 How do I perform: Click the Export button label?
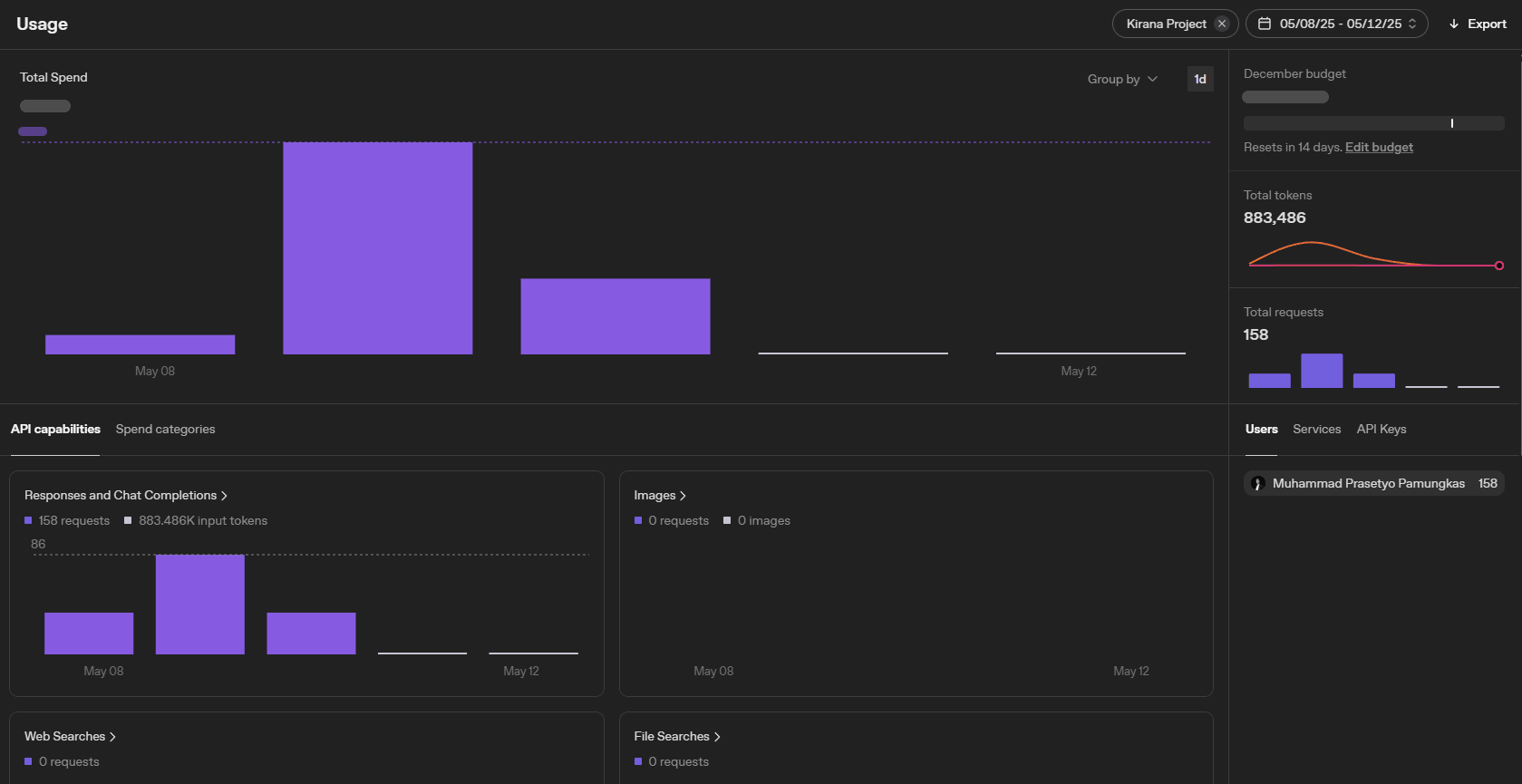click(1487, 24)
